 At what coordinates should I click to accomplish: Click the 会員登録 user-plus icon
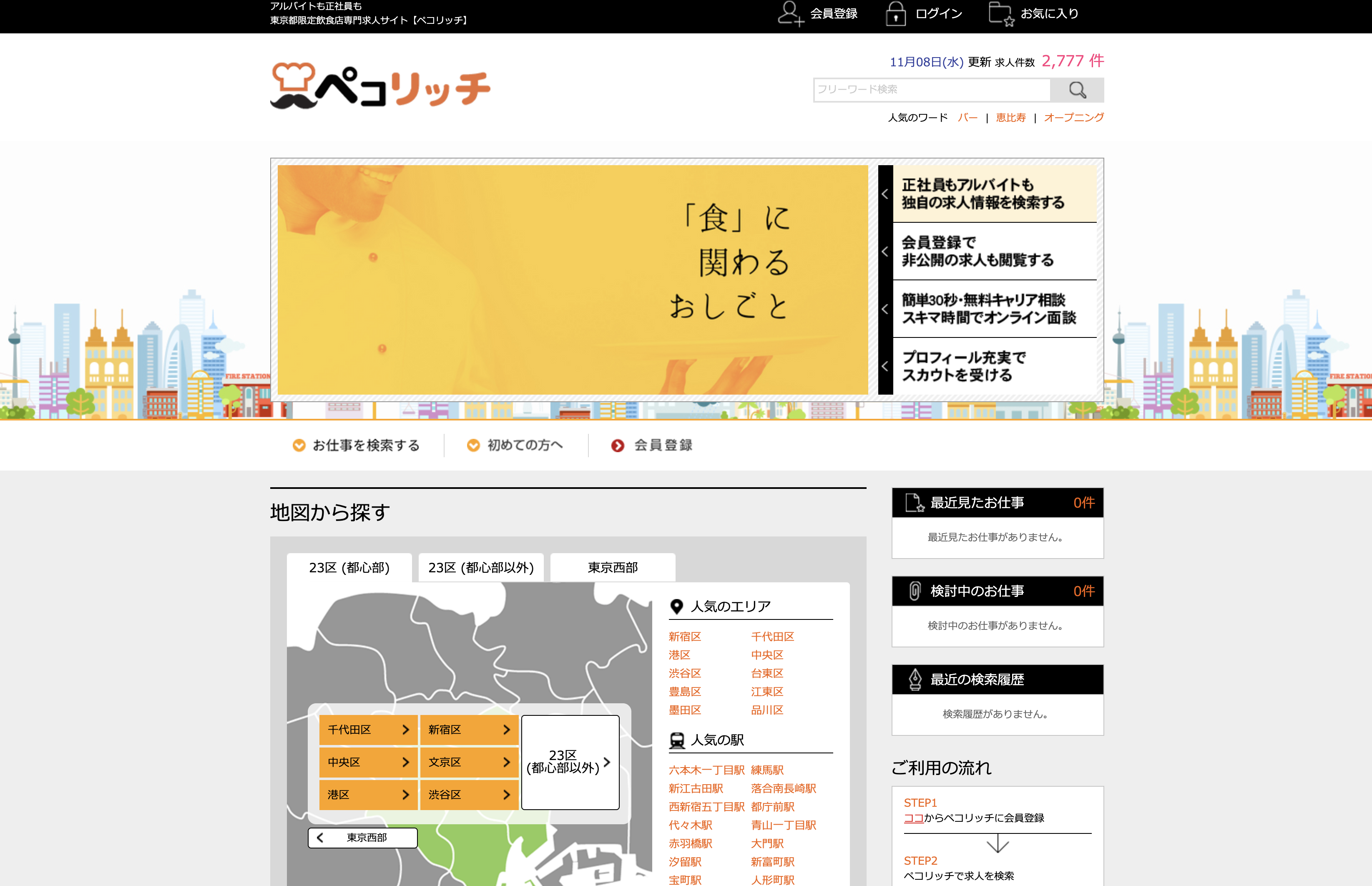click(790, 13)
